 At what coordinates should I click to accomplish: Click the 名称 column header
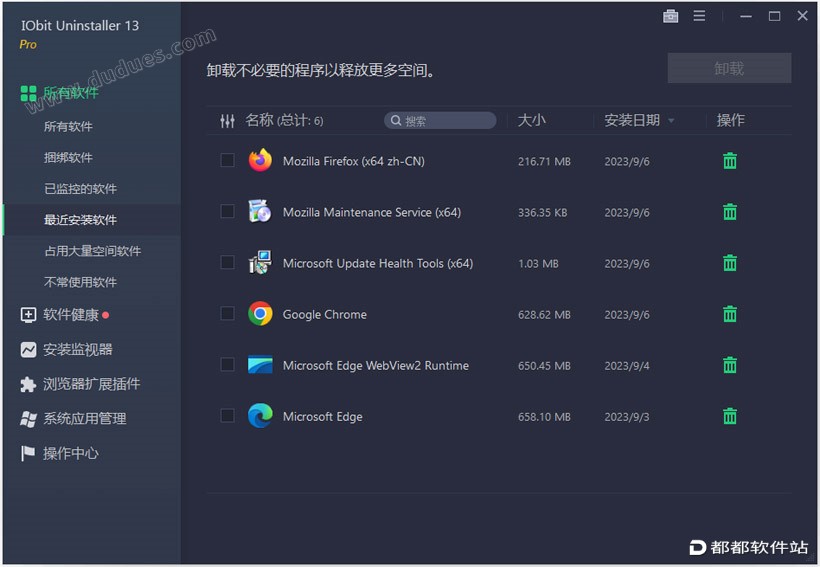(x=259, y=121)
